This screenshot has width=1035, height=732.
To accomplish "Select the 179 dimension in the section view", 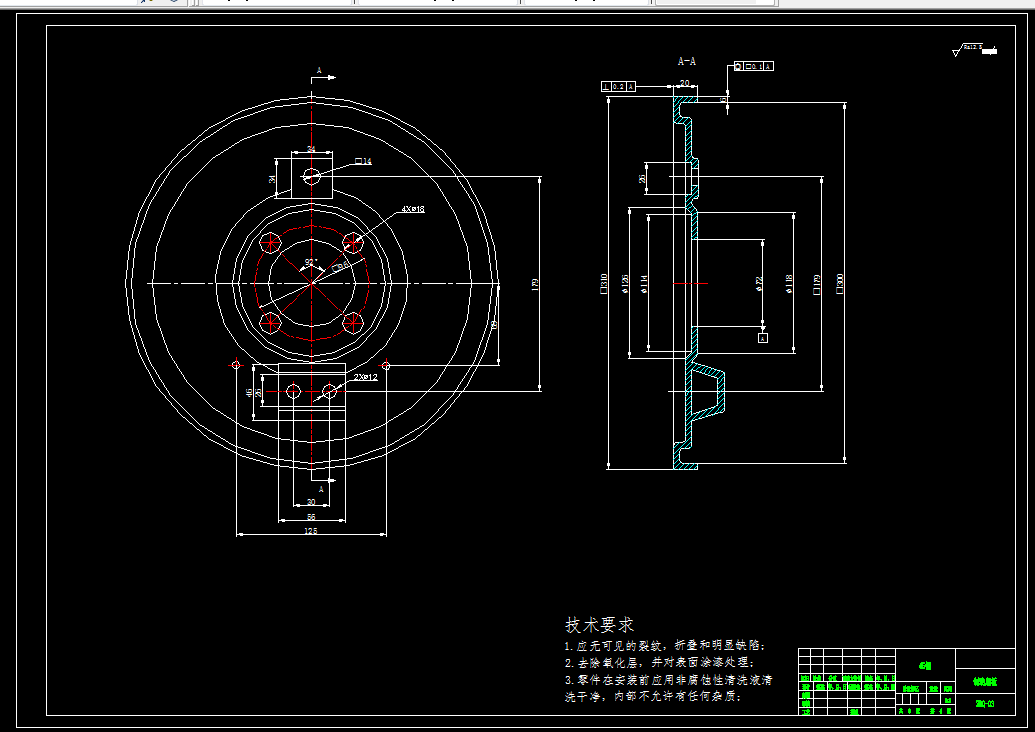I will click(817, 284).
